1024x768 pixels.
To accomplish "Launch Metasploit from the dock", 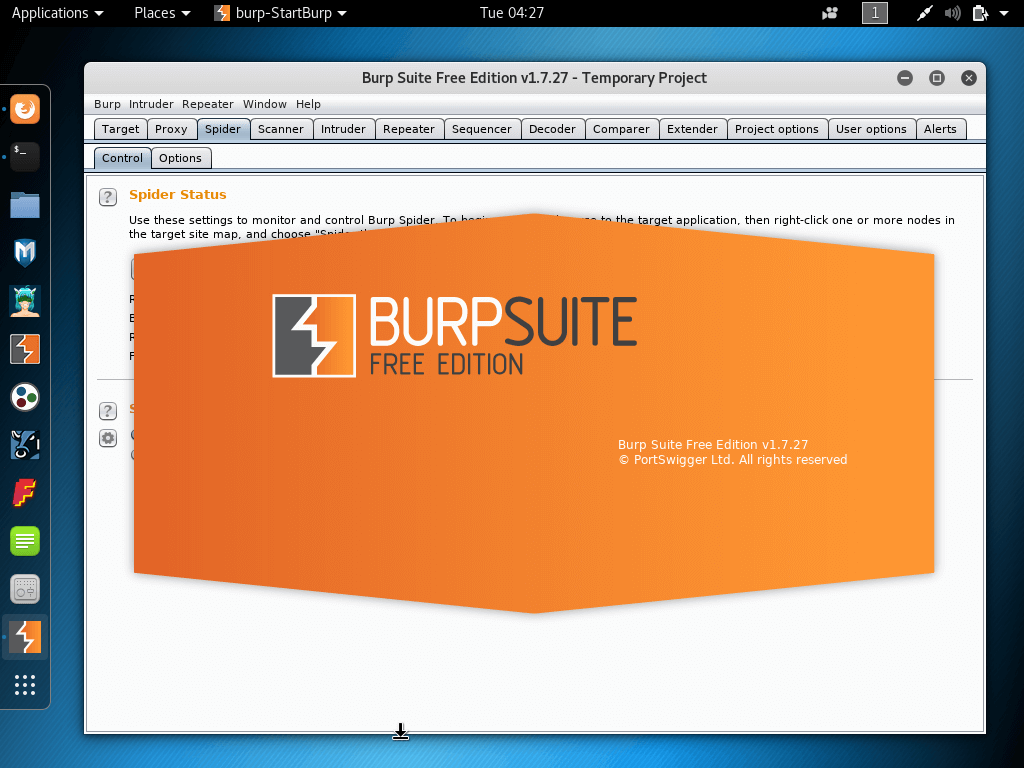I will click(x=25, y=253).
